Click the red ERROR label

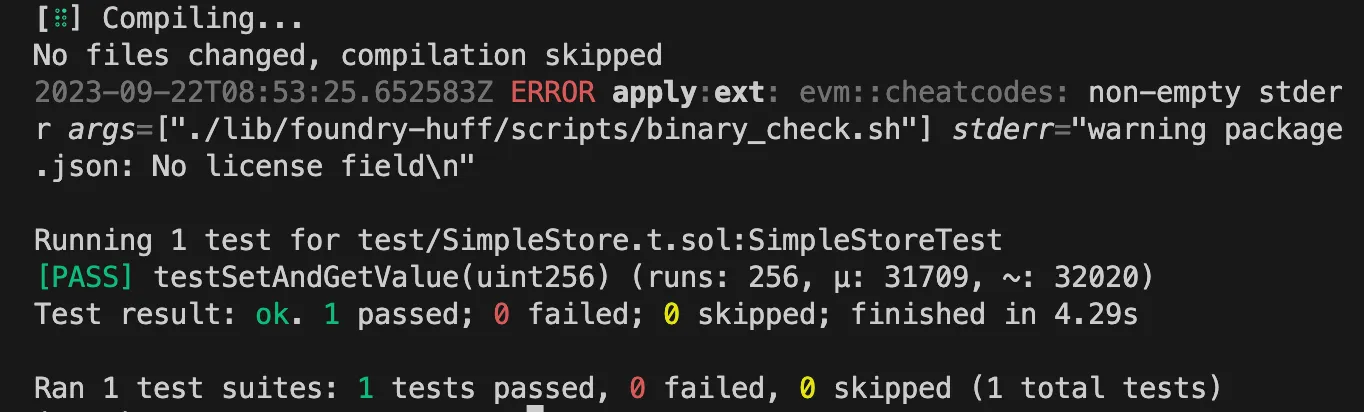point(553,92)
